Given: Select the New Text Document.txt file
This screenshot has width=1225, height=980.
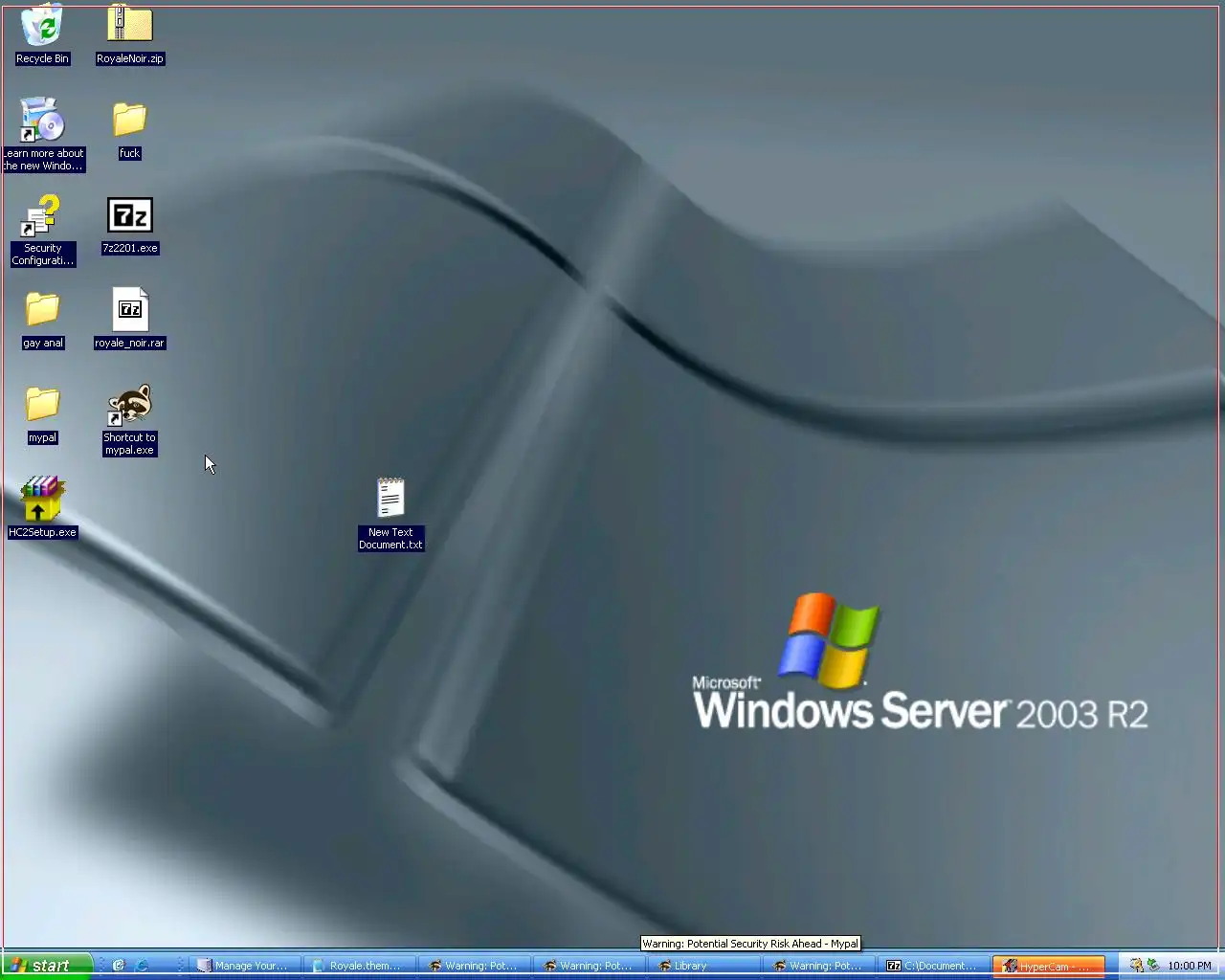Looking at the screenshot, I should pos(390,514).
